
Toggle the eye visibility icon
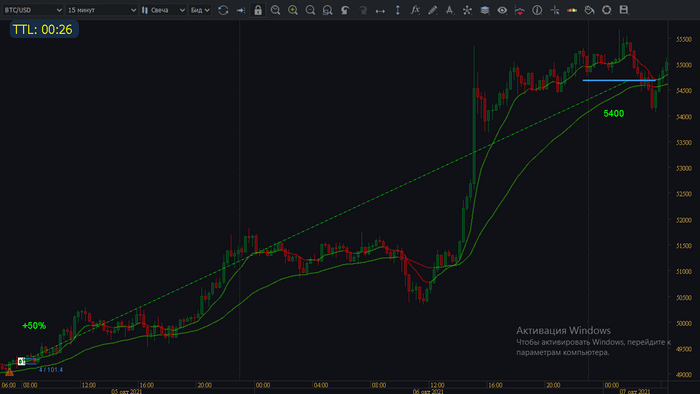pyautogui.click(x=502, y=10)
